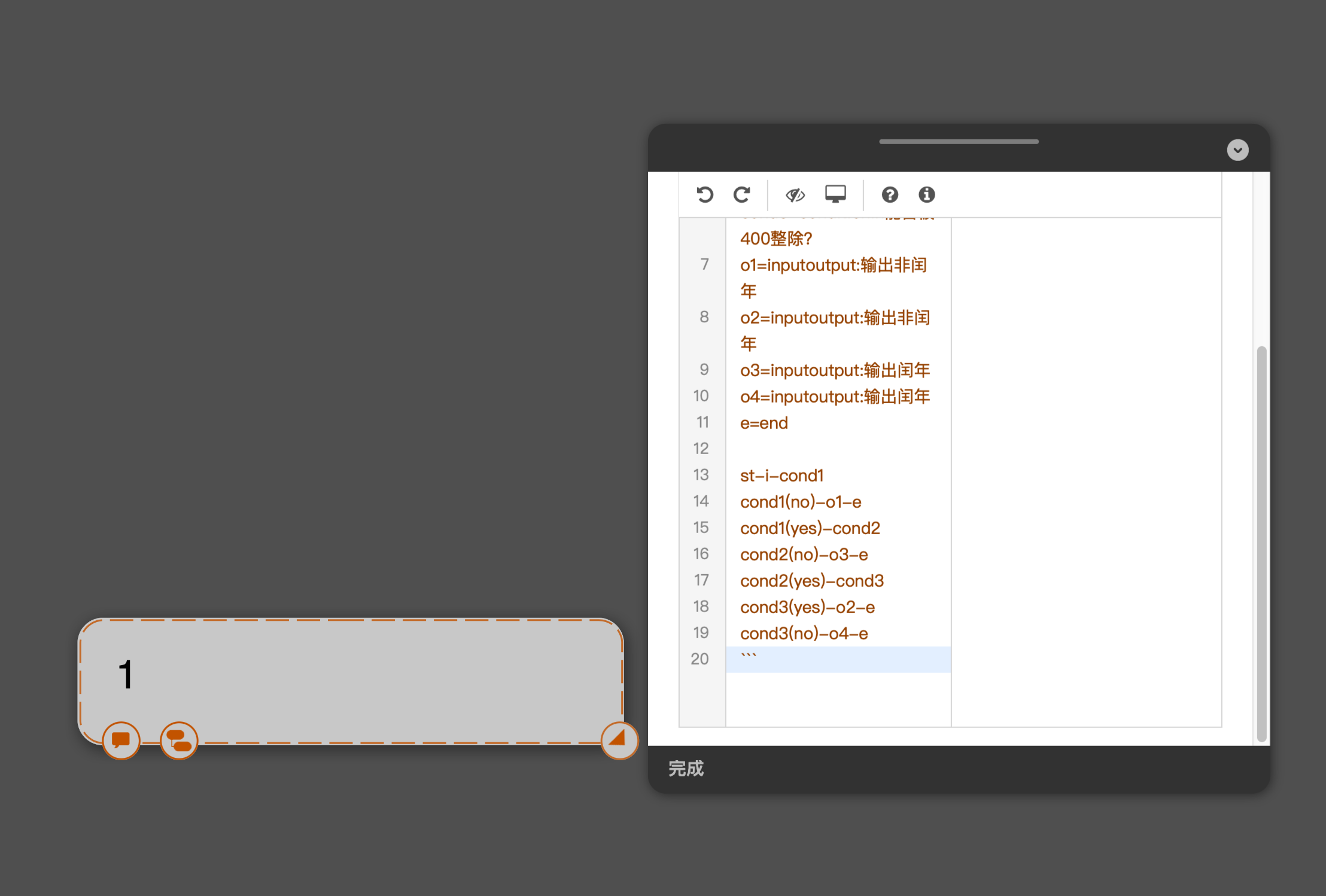Toggle the preview eye-slash icon
Image resolution: width=1326 pixels, height=896 pixels.
click(795, 194)
